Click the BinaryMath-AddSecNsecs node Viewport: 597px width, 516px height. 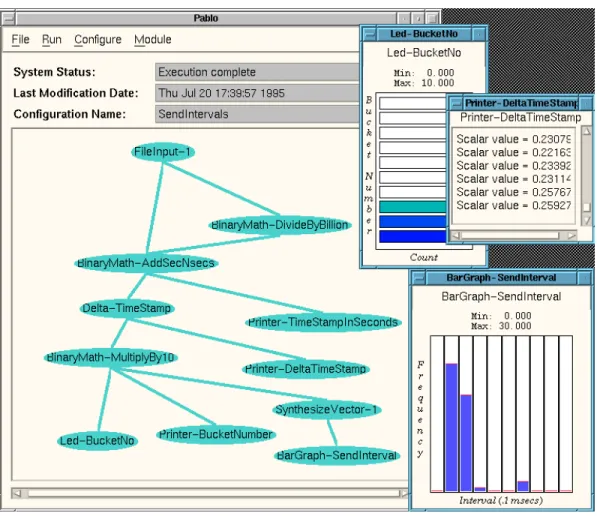click(146, 263)
